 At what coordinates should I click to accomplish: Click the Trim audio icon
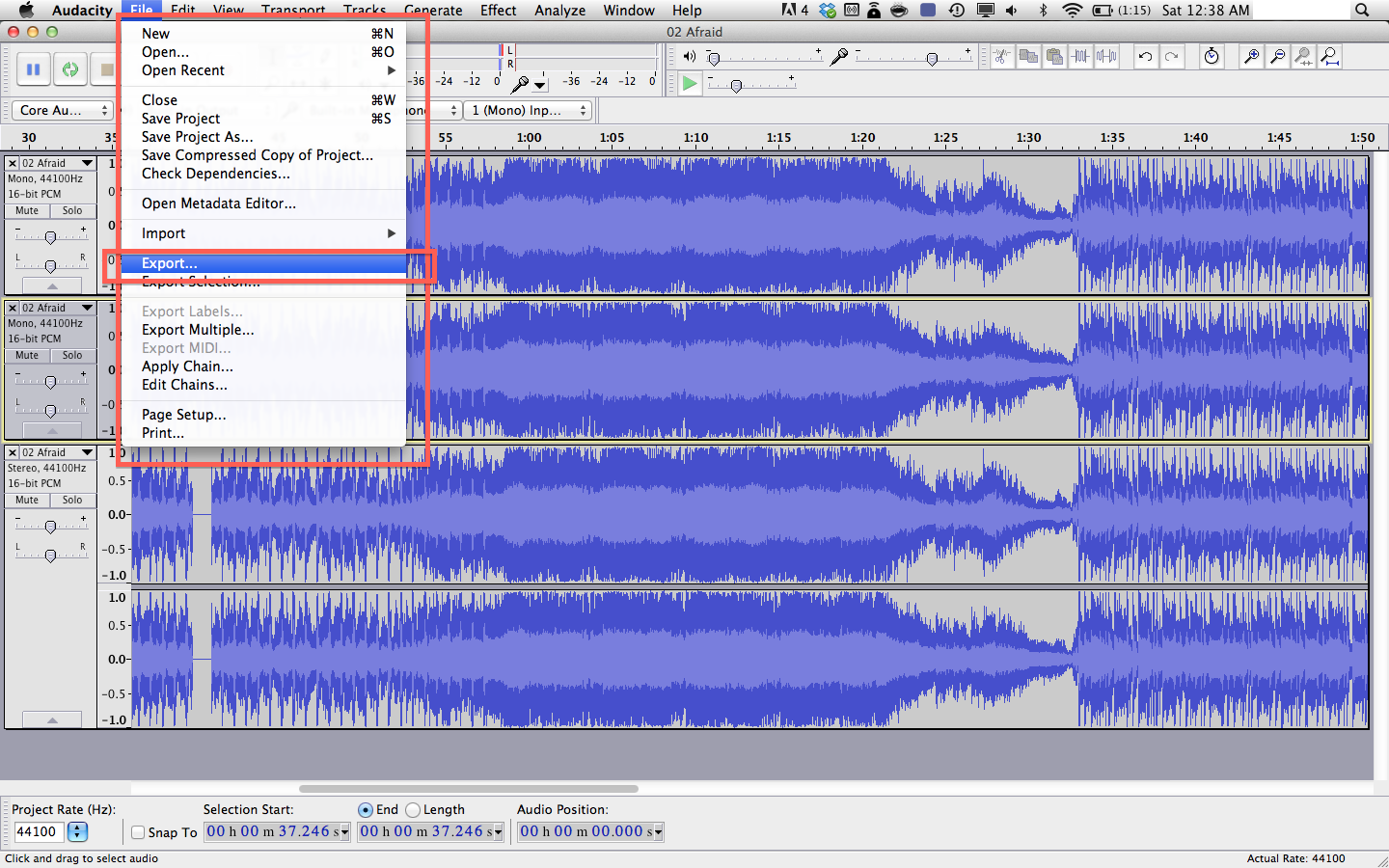[1080, 57]
